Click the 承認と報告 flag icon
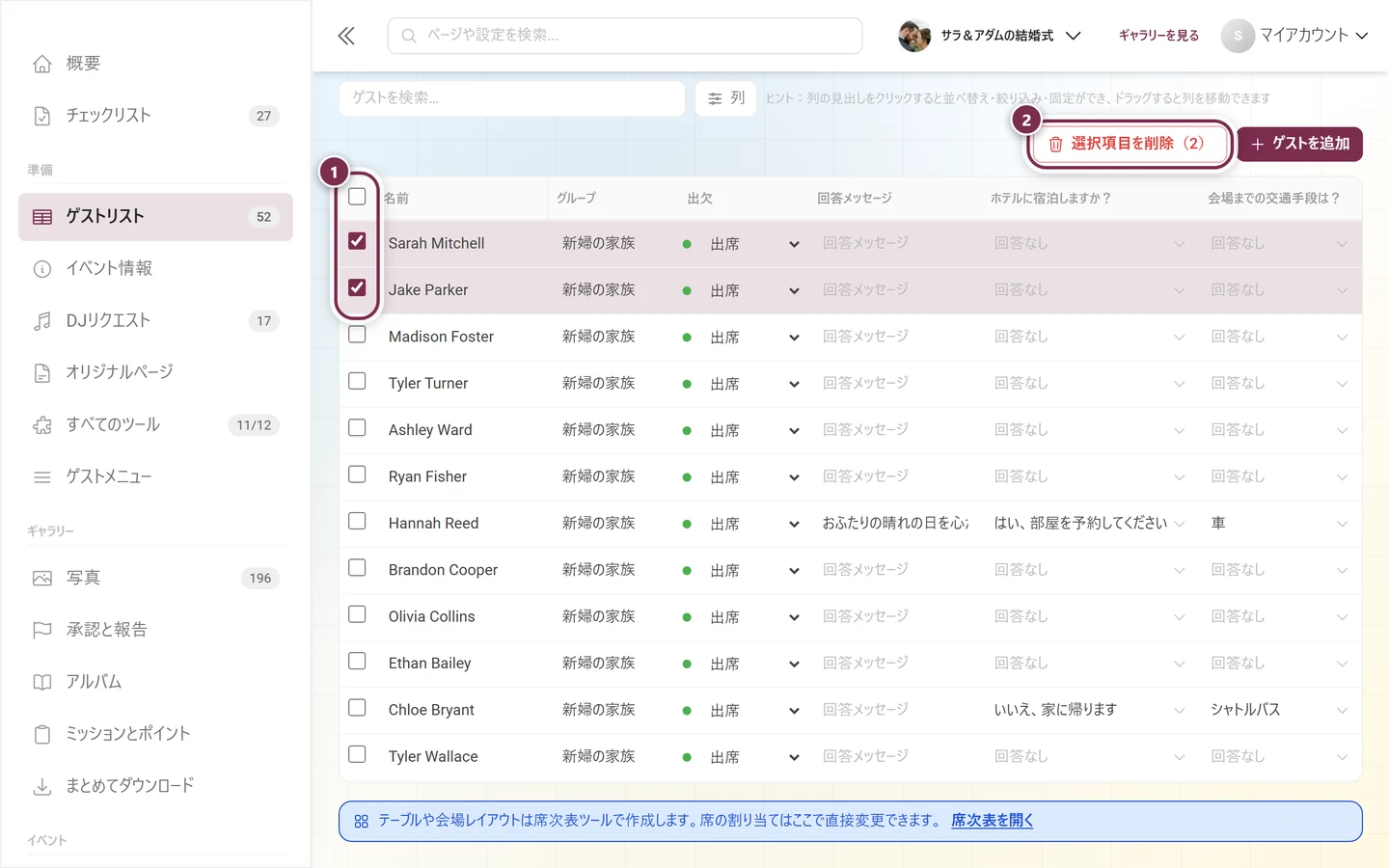This screenshot has height=868, width=1389. (x=42, y=631)
